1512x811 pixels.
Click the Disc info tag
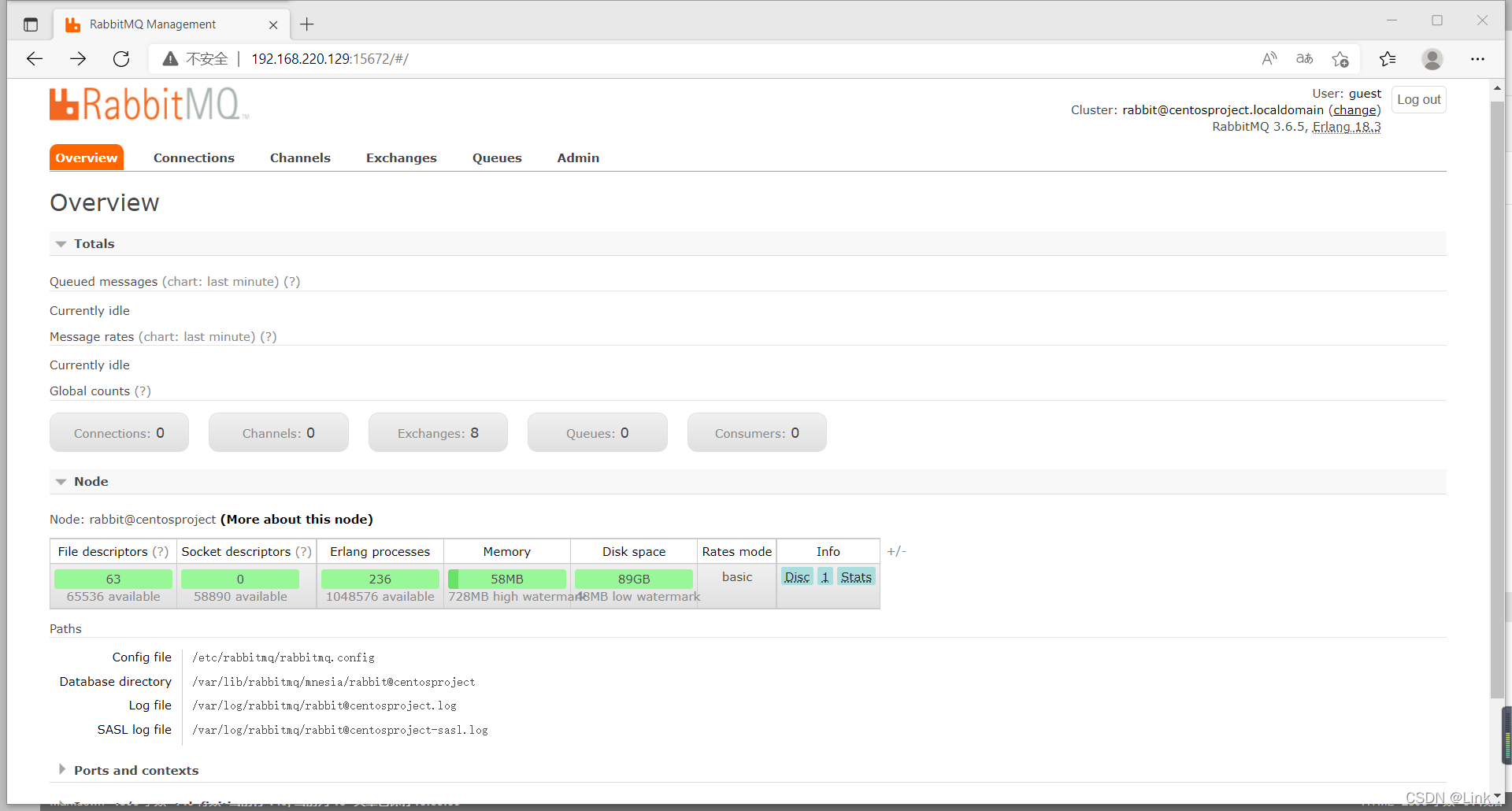797,577
